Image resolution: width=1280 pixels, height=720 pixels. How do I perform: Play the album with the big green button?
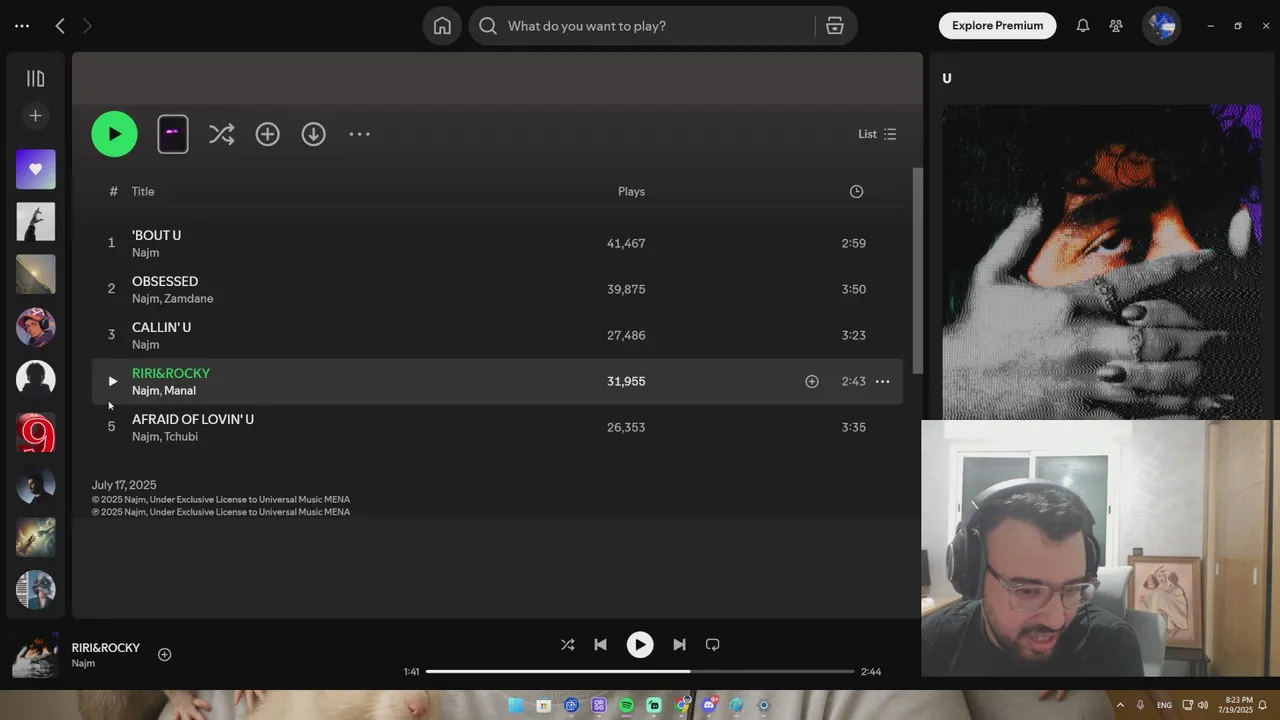point(114,134)
